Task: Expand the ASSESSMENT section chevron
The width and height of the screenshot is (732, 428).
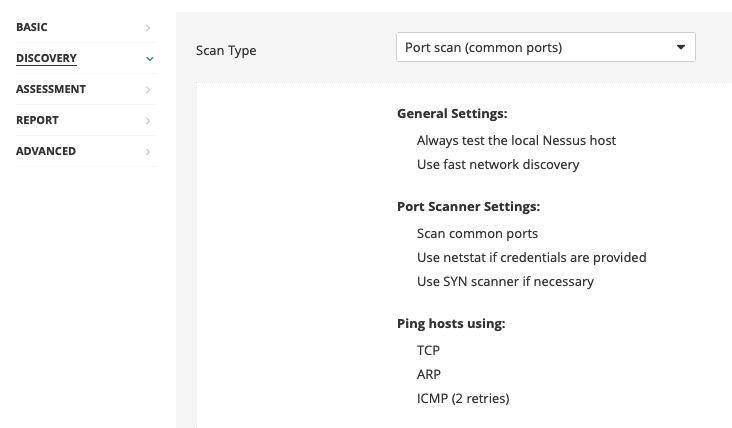Action: 148,90
